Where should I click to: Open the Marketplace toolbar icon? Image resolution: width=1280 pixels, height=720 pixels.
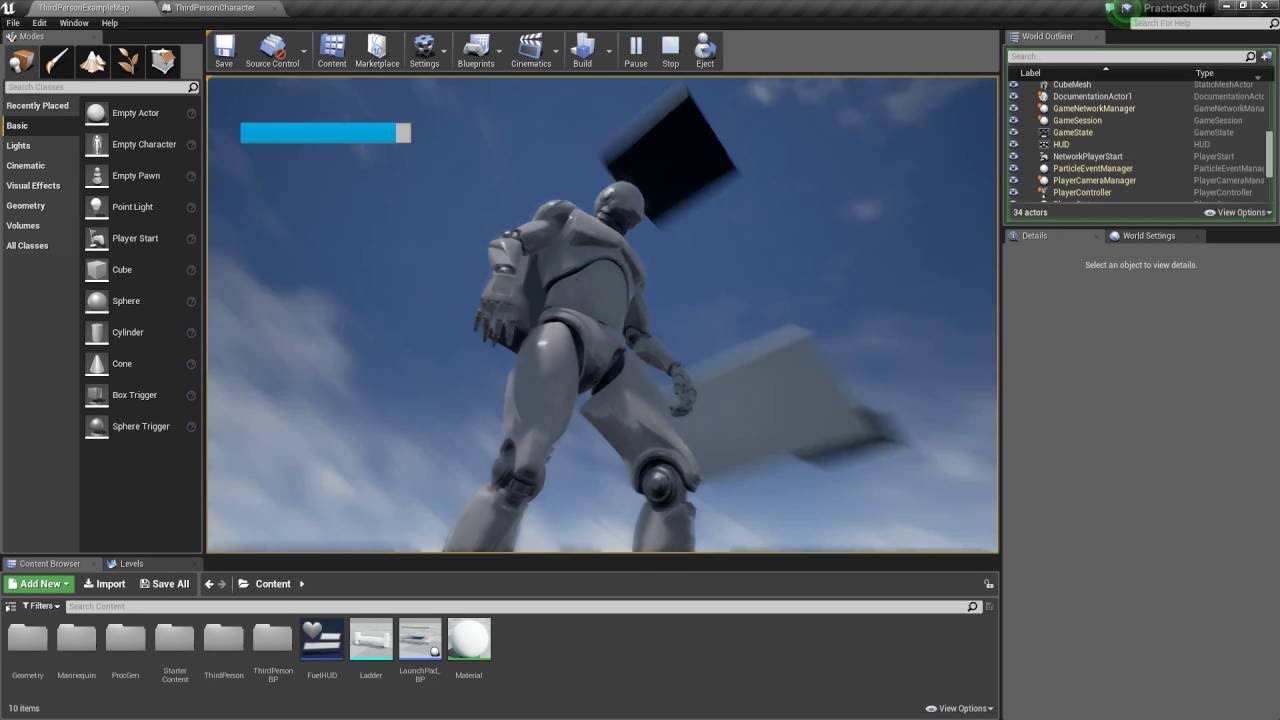(x=377, y=51)
